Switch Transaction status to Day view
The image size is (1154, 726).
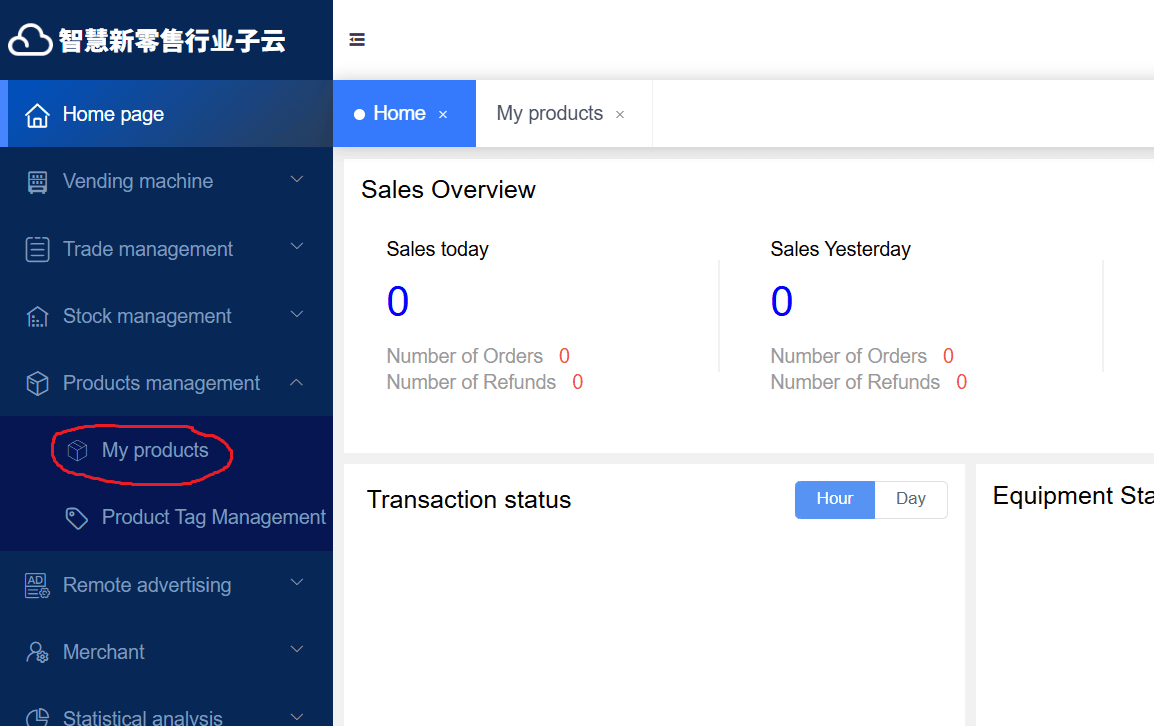(910, 499)
